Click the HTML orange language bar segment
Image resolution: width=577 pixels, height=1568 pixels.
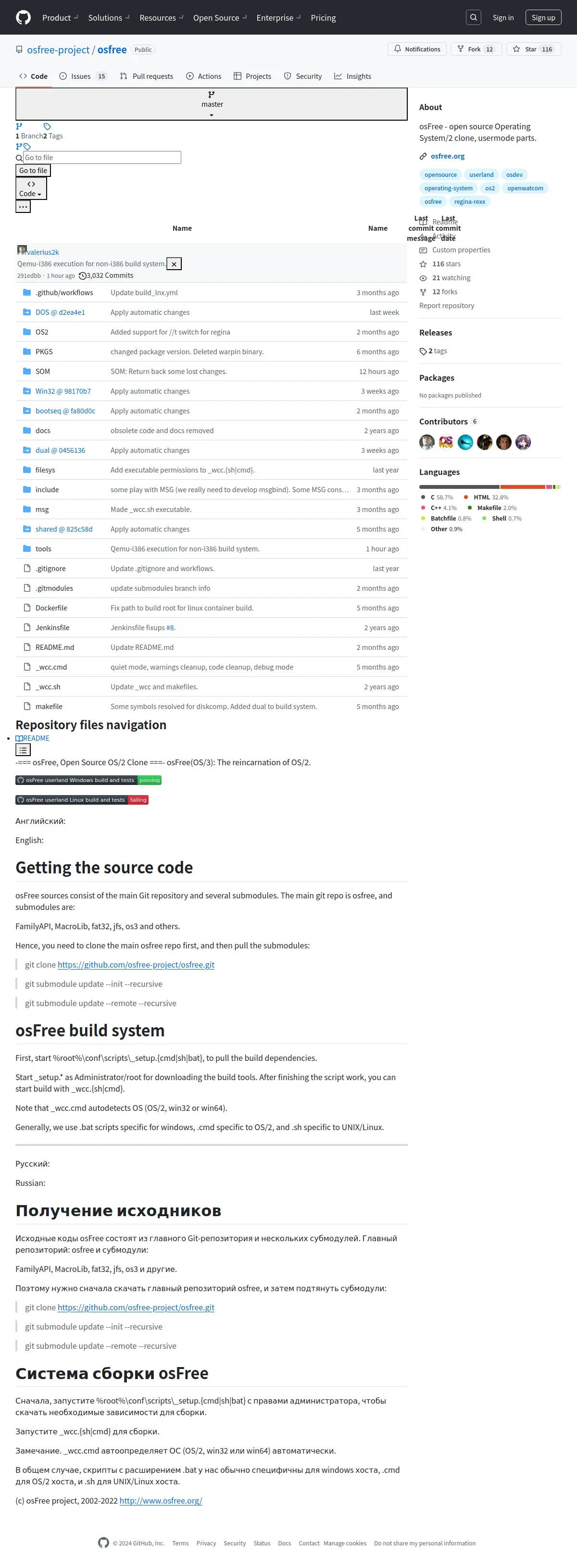(x=523, y=487)
